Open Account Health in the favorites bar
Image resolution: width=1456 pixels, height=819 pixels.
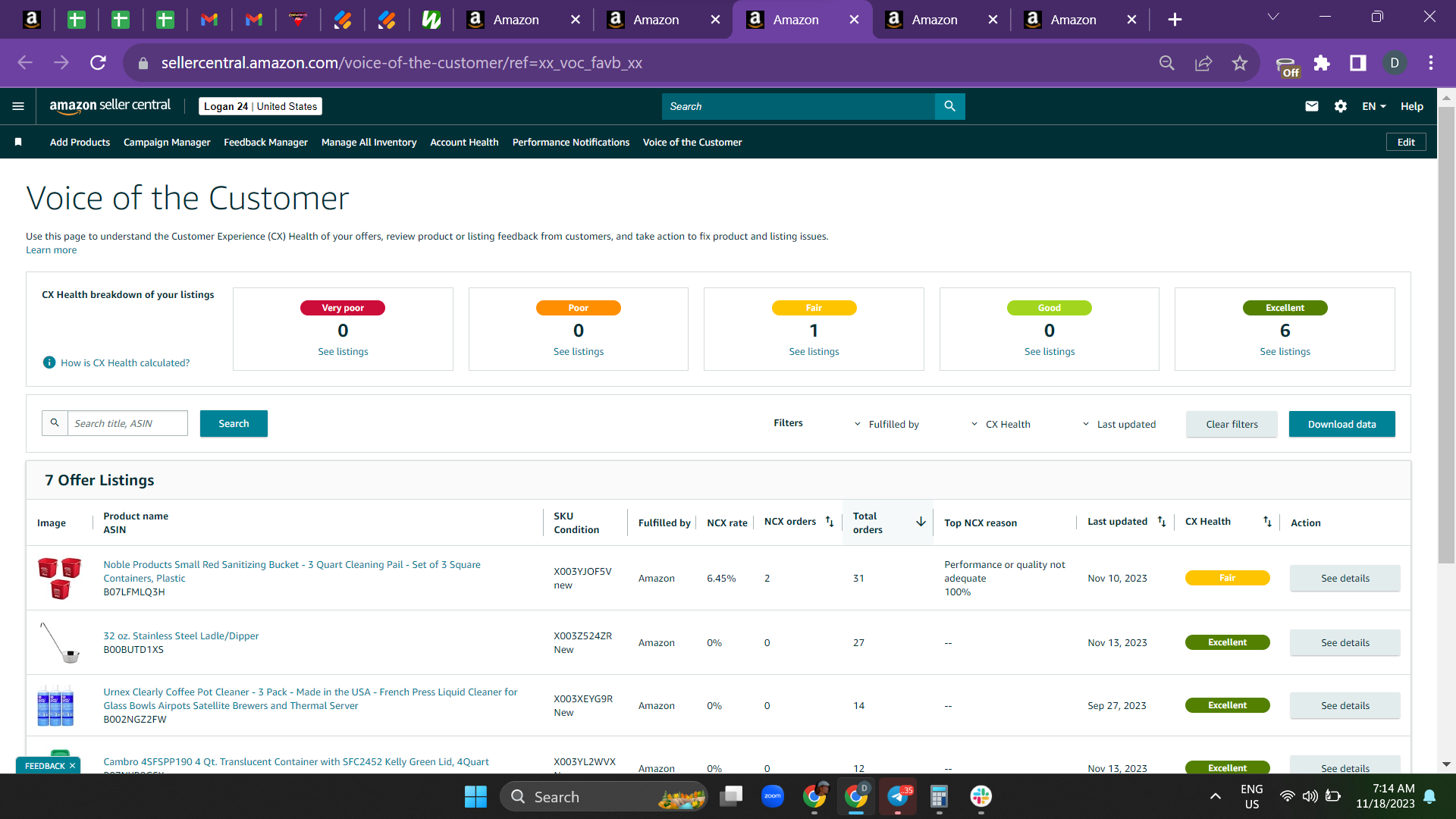tap(464, 142)
